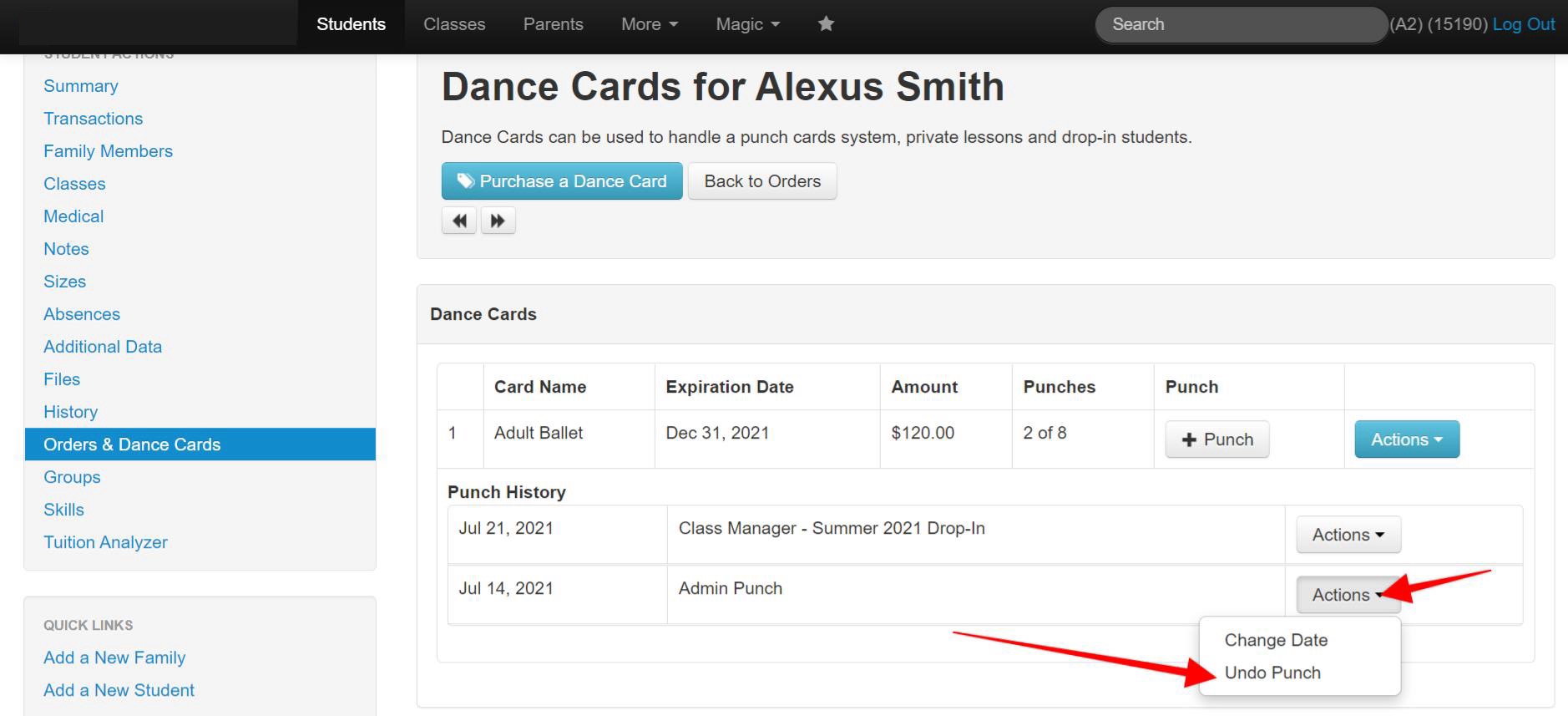Open the Absences sidebar link

(x=82, y=314)
